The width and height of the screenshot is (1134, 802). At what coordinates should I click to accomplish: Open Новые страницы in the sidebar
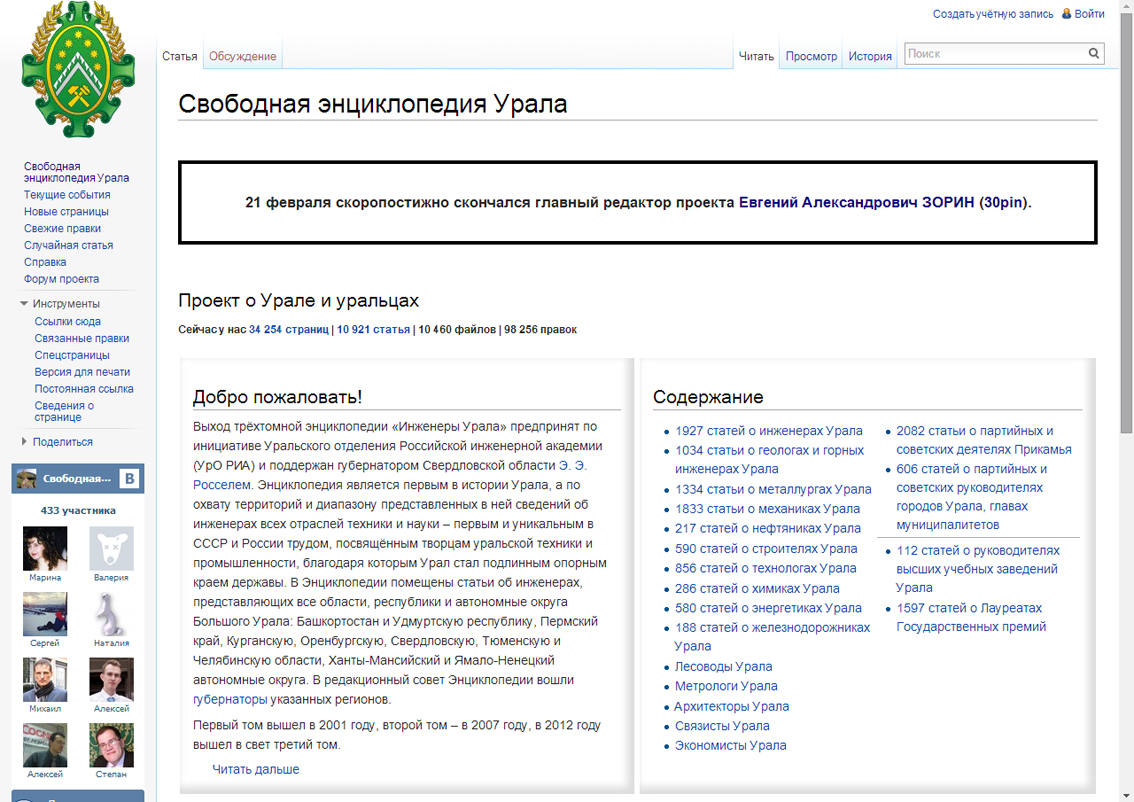tap(66, 211)
